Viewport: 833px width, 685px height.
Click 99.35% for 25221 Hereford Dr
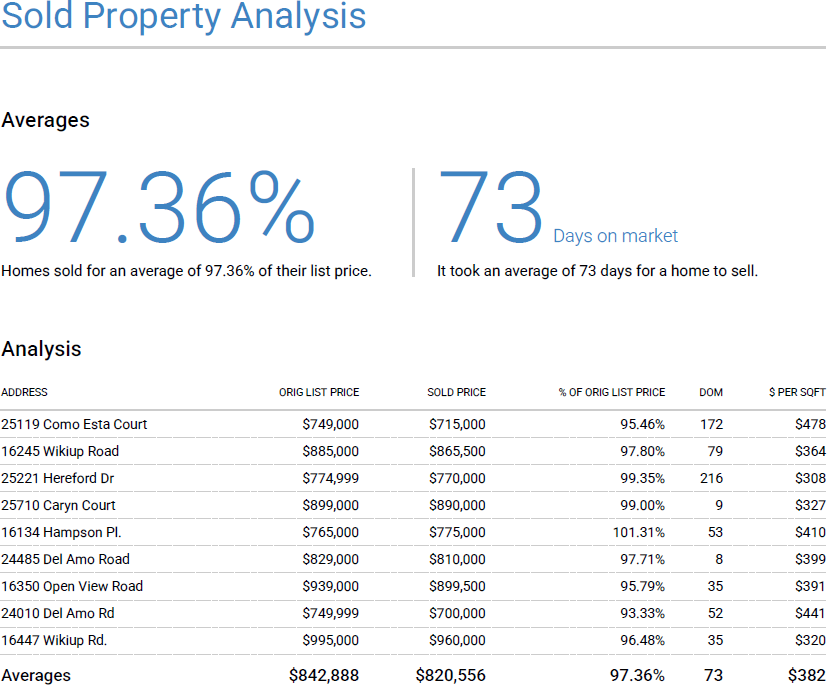click(x=642, y=478)
